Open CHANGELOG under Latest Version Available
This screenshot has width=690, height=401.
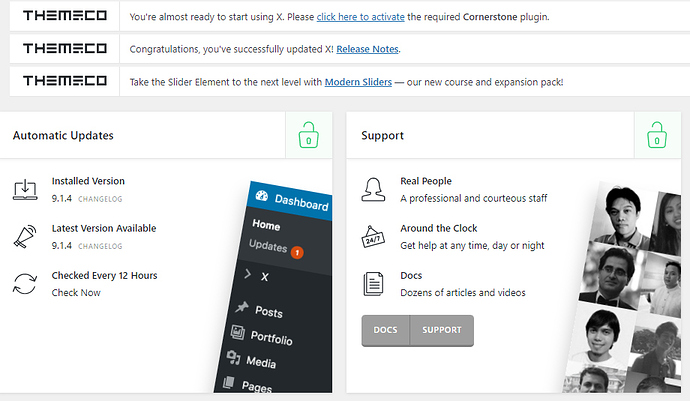pyautogui.click(x=100, y=246)
